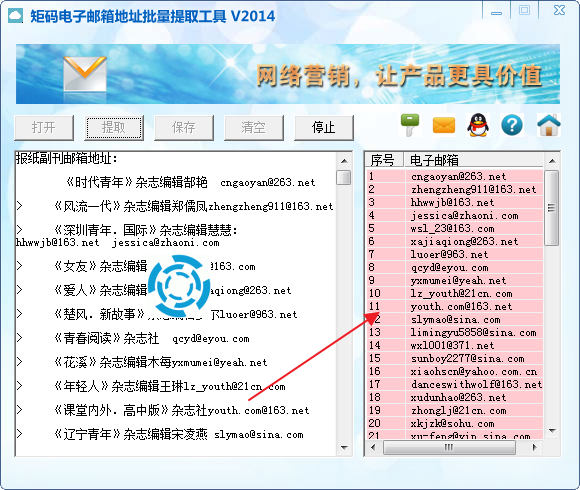580x490 pixels.
Task: Click the 《辽宁青年》 line in text pane
Action: [179, 435]
